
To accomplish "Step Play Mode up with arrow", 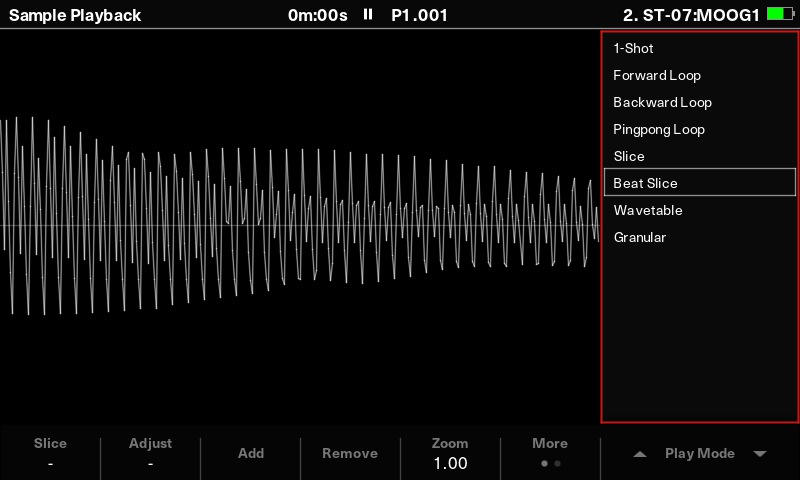I will (x=640, y=454).
